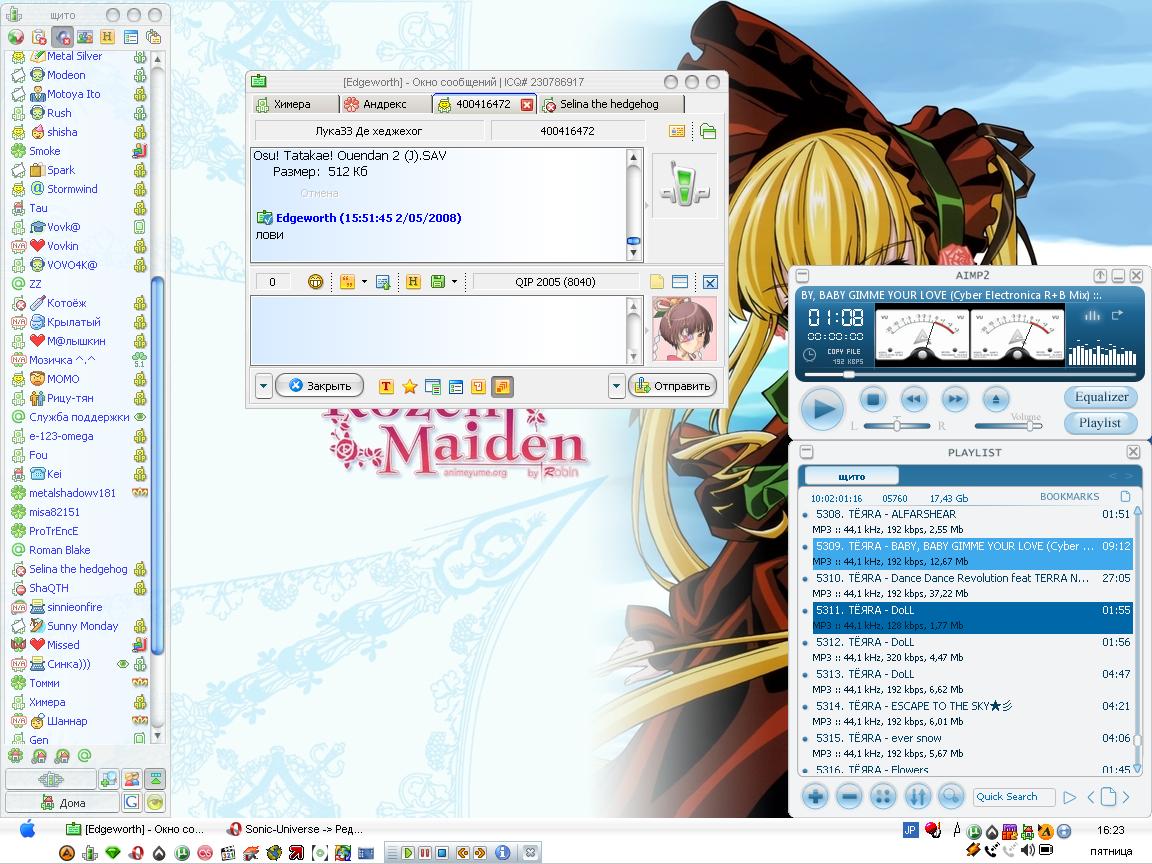
Task: Toggle sound off button in contact list toolbar
Action: (x=62, y=37)
